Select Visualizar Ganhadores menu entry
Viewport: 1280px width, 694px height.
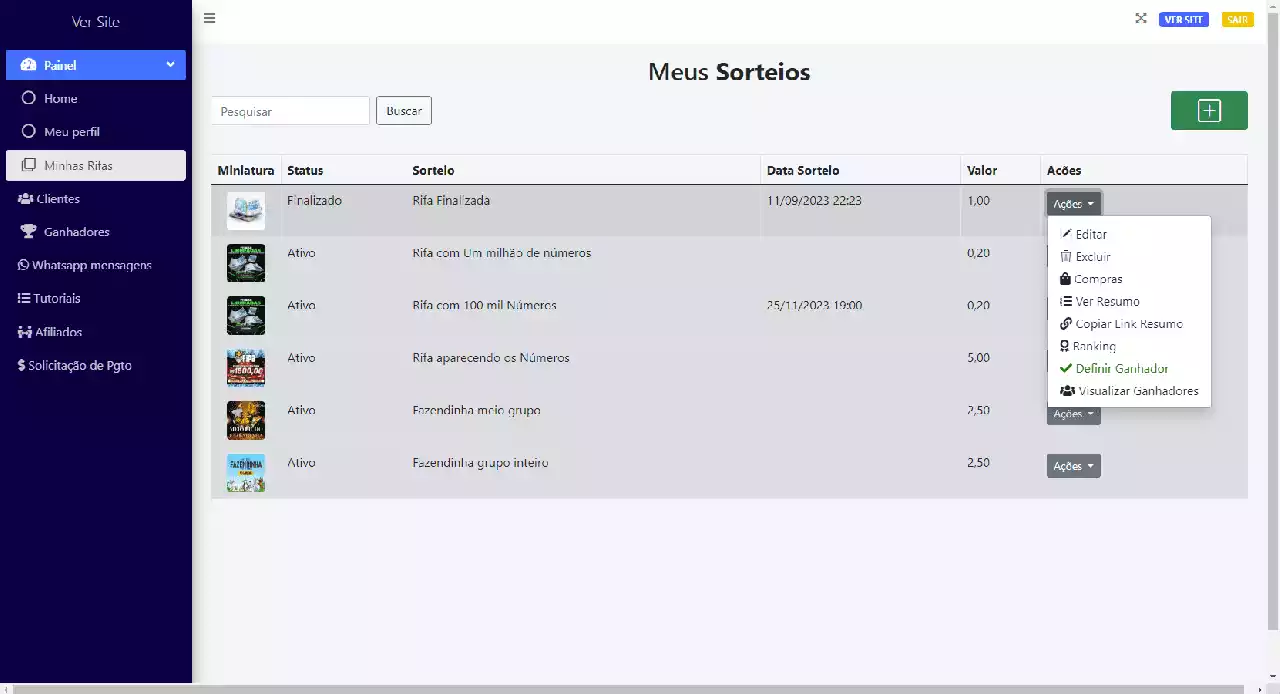tap(1129, 391)
